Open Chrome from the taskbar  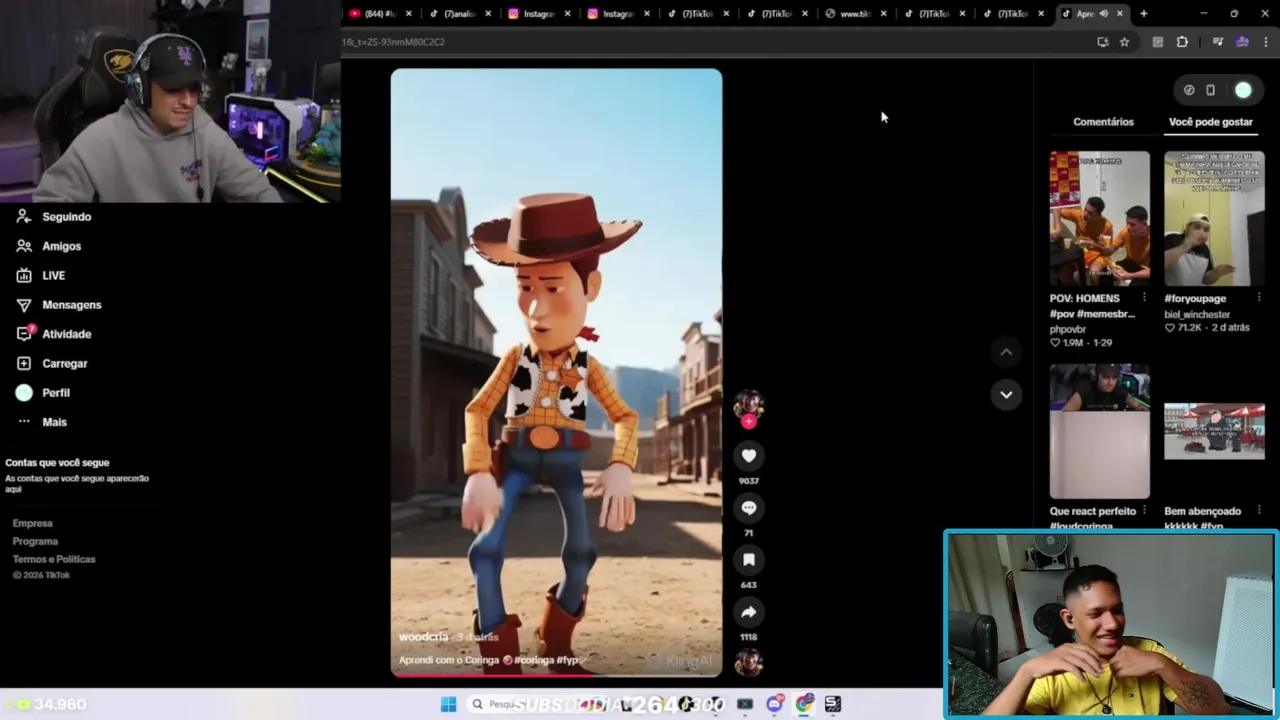click(804, 704)
